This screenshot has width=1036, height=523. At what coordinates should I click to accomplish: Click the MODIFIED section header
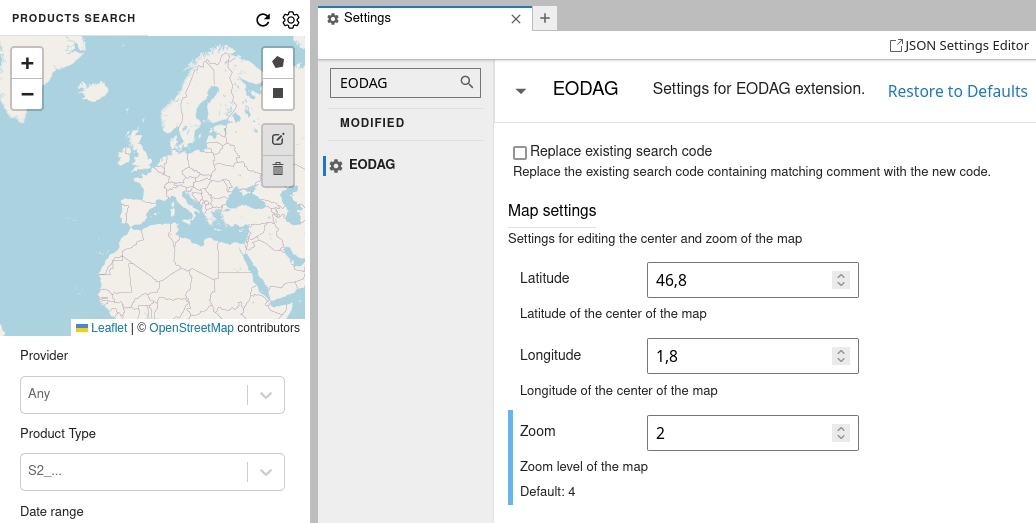click(372, 123)
